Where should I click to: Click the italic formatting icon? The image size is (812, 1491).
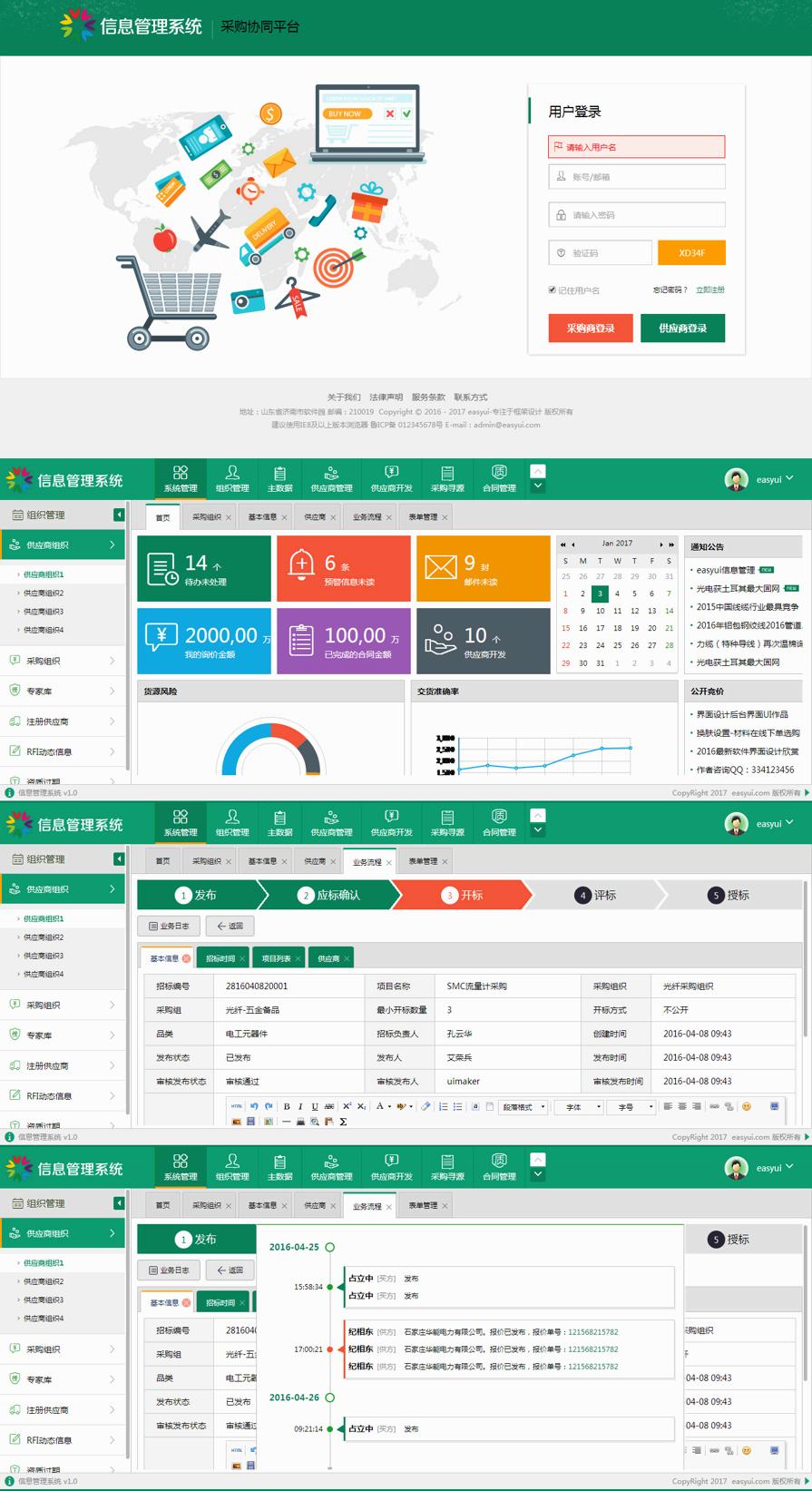point(300,1106)
